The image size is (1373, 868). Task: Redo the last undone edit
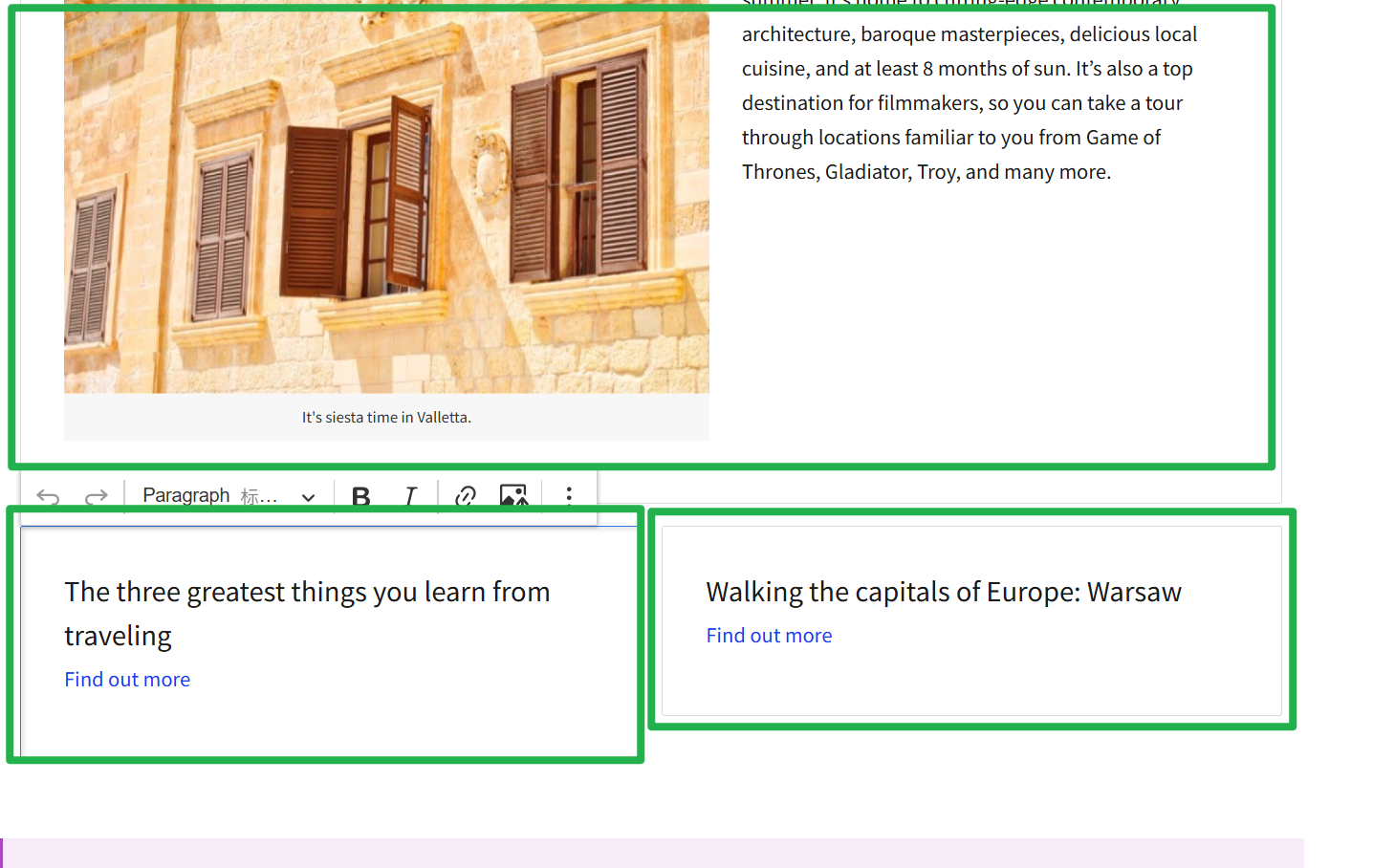click(x=96, y=496)
